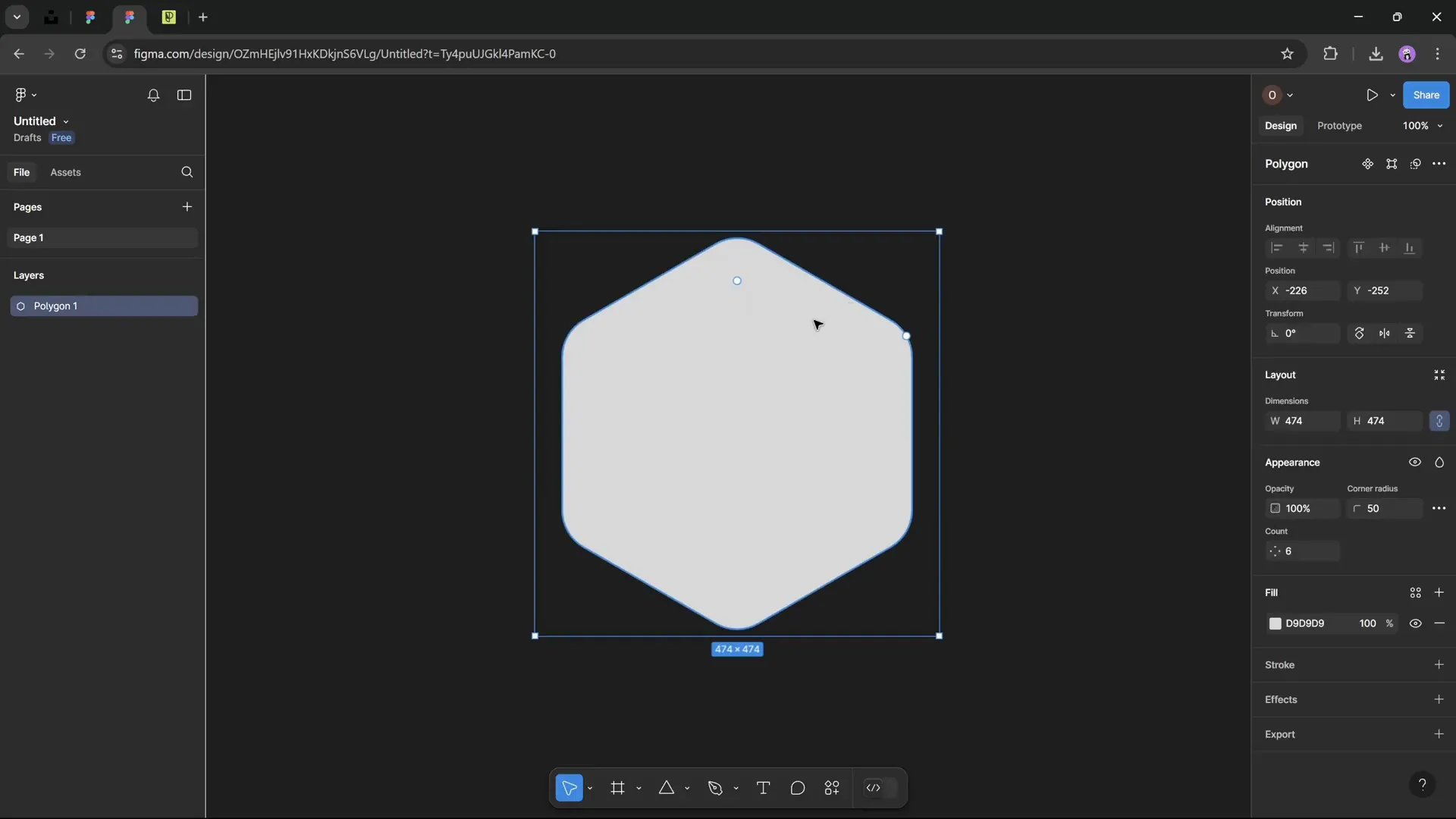Click Use as mask icon
Image resolution: width=1456 pixels, height=819 pixels.
pos(1415,164)
